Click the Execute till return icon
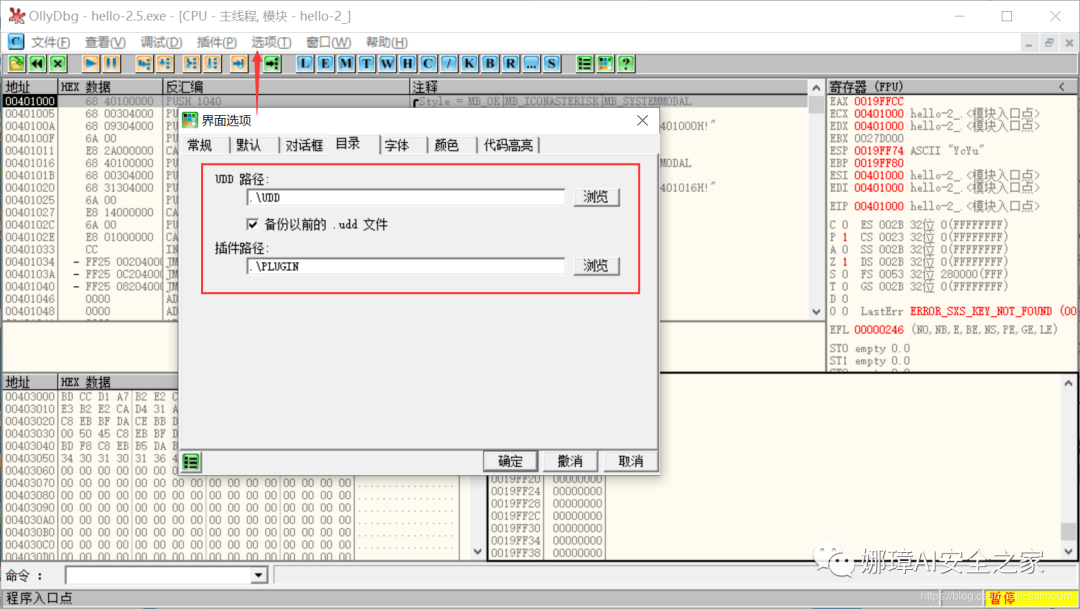This screenshot has height=609, width=1080. point(238,64)
